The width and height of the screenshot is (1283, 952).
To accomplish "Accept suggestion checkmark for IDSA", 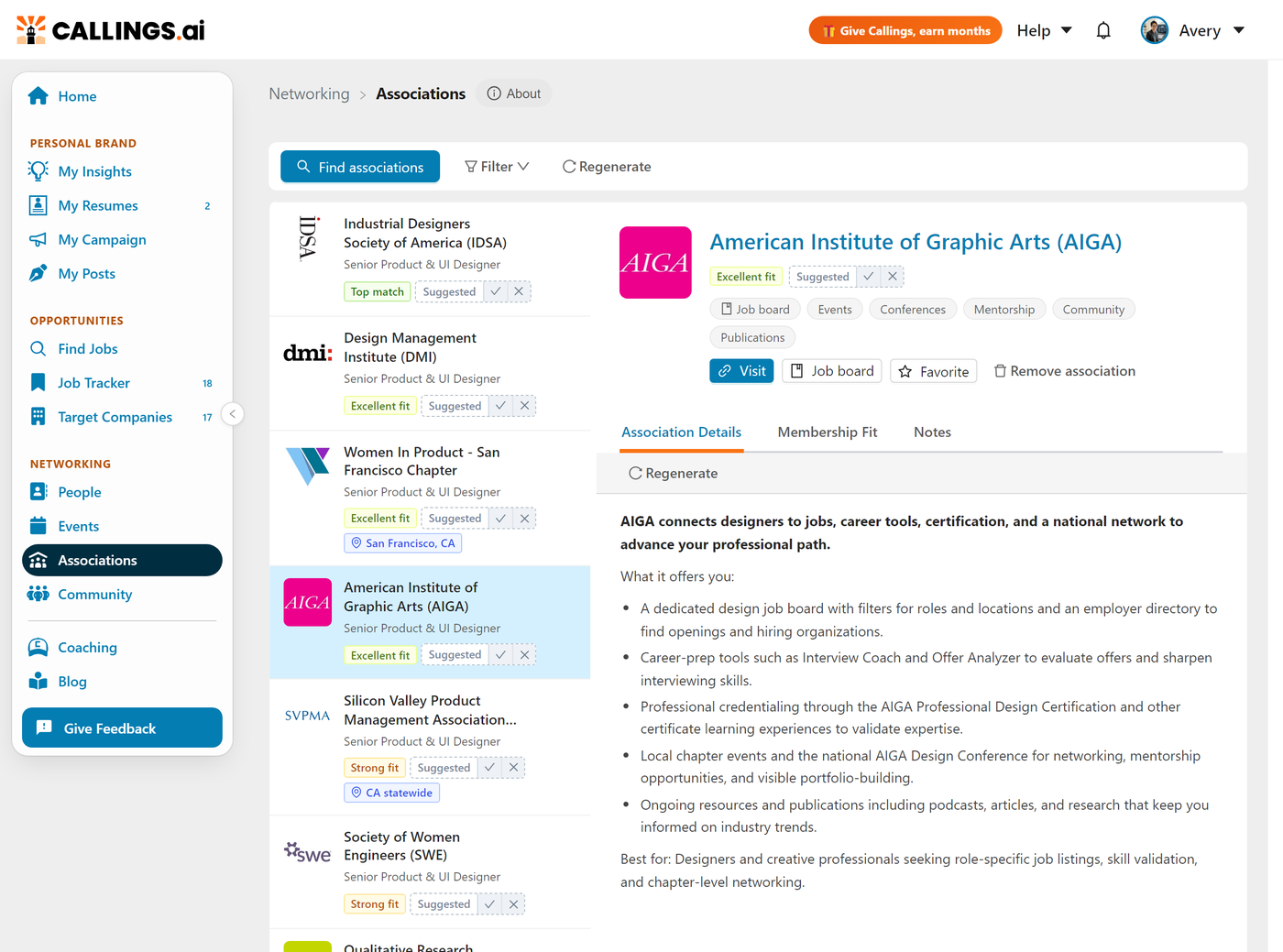I will tap(495, 291).
